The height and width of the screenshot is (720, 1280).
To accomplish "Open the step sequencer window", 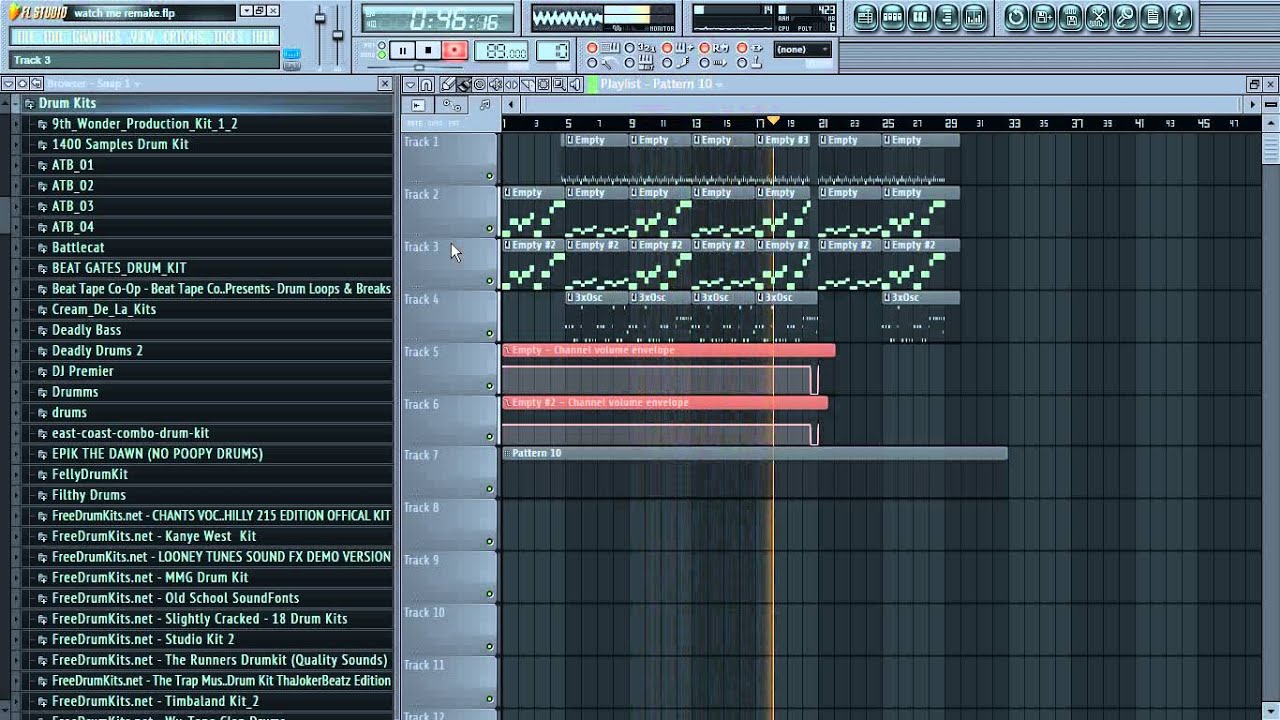I will coord(892,17).
